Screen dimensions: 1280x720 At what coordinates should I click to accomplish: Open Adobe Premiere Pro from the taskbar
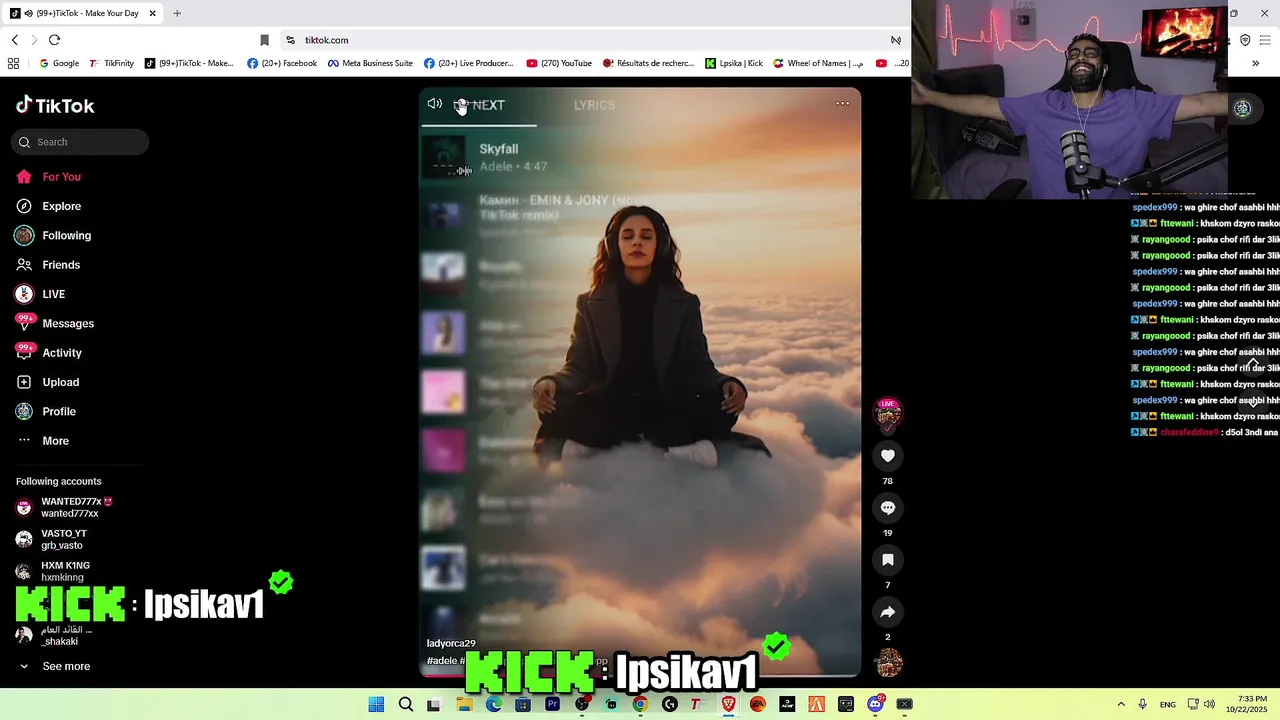[x=552, y=704]
